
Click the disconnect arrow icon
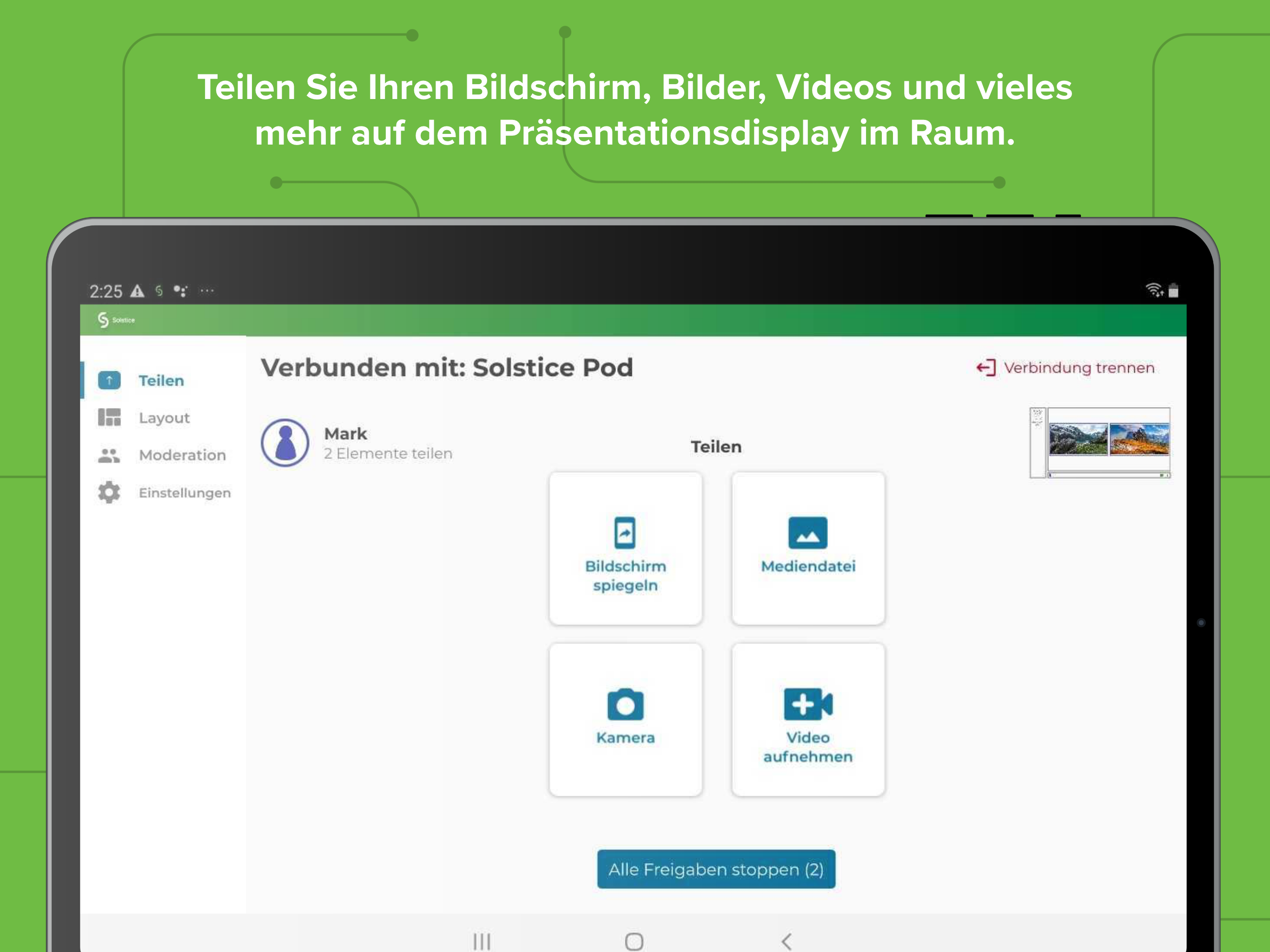tap(986, 368)
